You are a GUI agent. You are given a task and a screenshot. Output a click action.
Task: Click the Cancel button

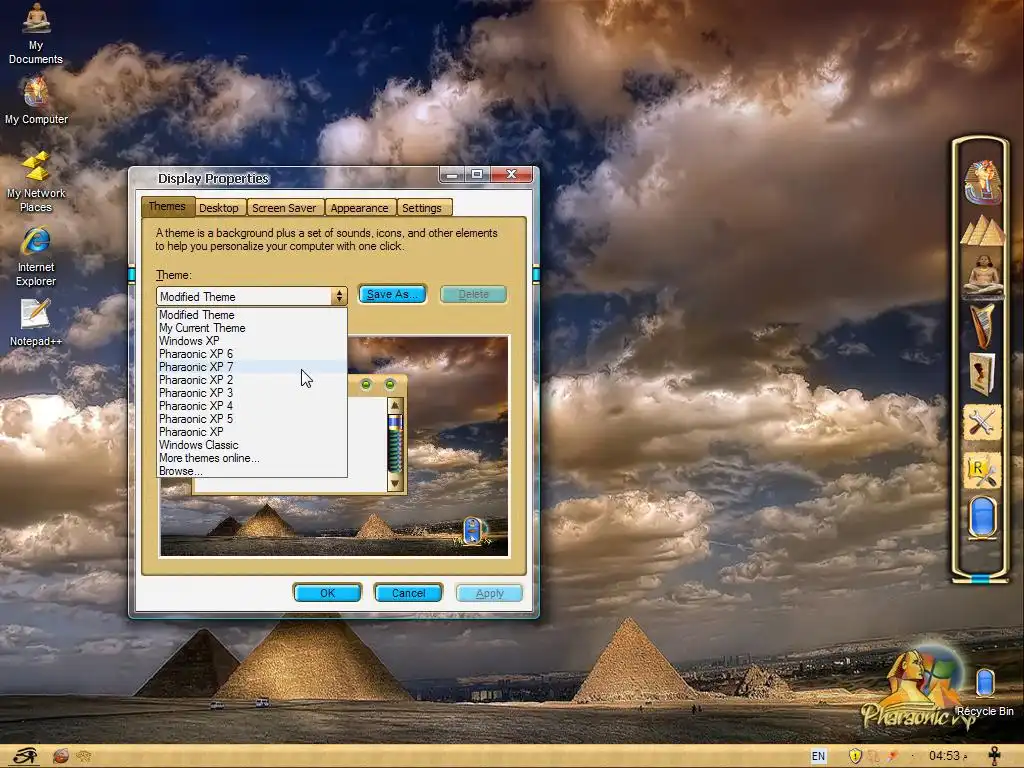tap(408, 593)
